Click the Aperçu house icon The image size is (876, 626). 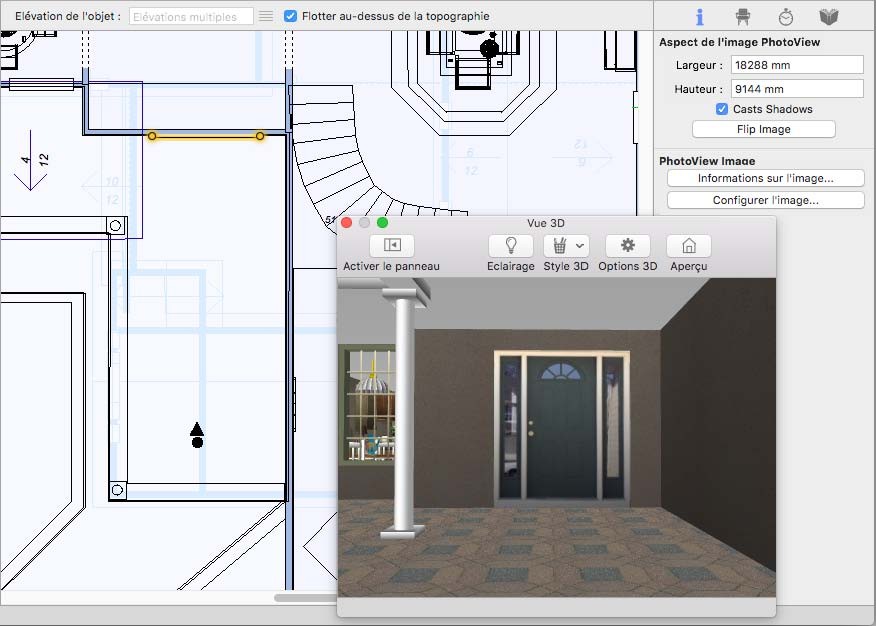(x=688, y=245)
